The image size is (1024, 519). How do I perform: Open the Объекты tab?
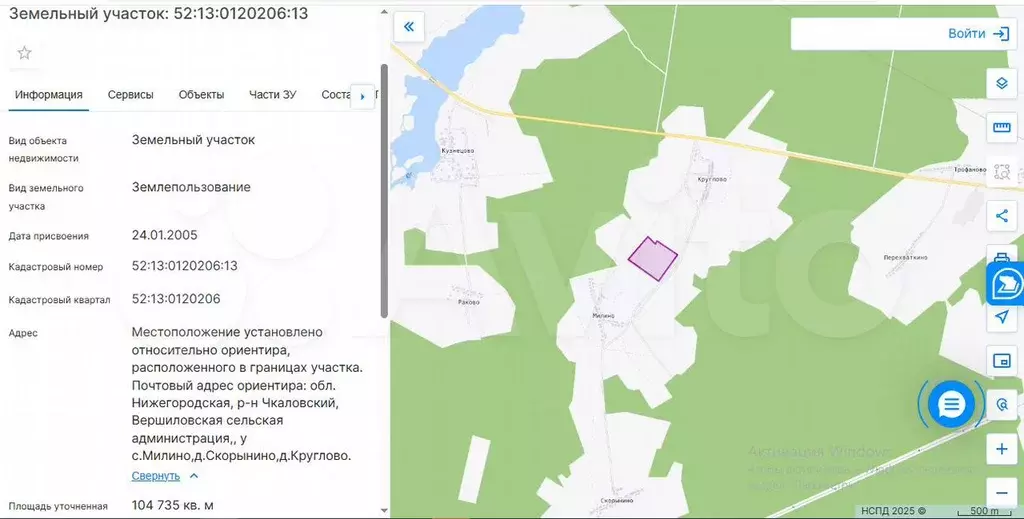pyautogui.click(x=201, y=95)
